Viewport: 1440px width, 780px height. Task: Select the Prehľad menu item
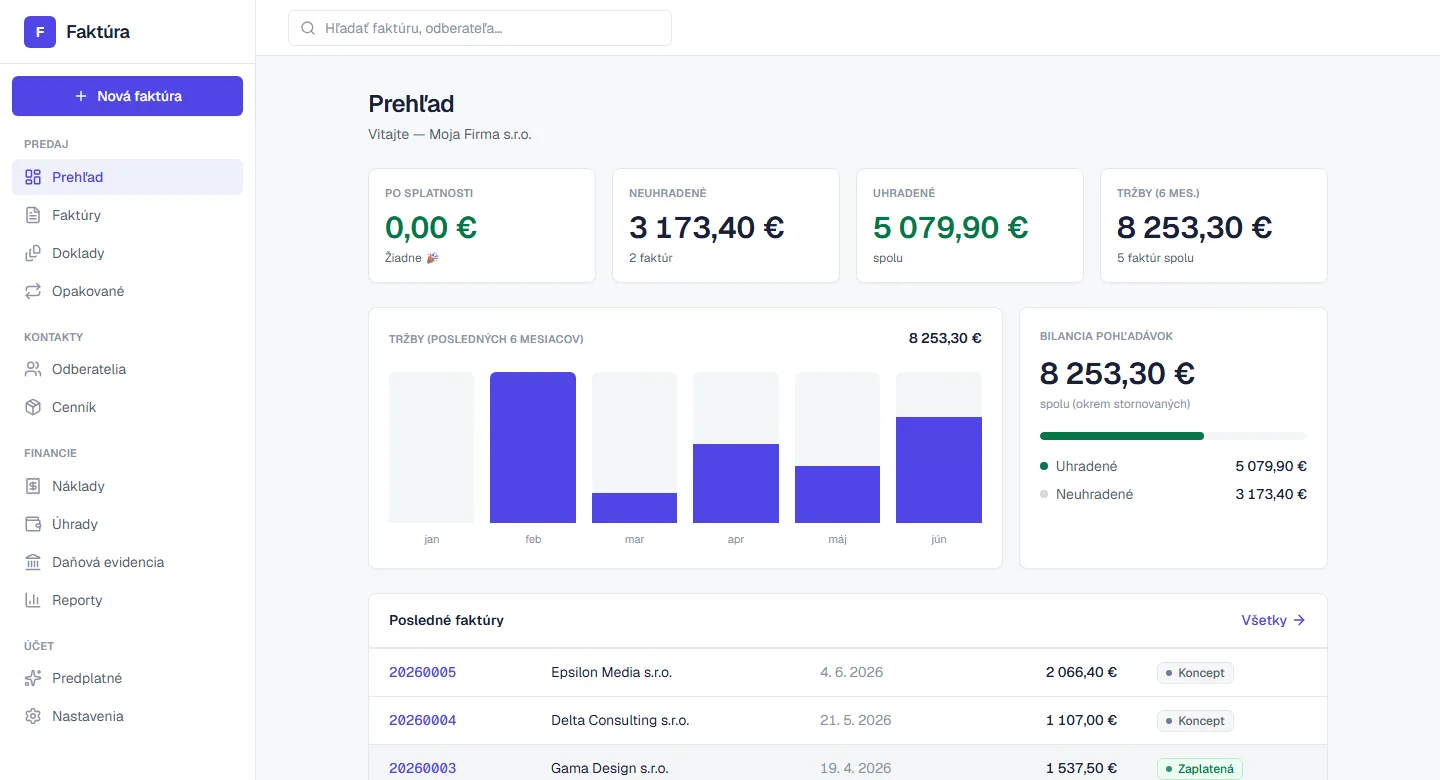point(127,177)
